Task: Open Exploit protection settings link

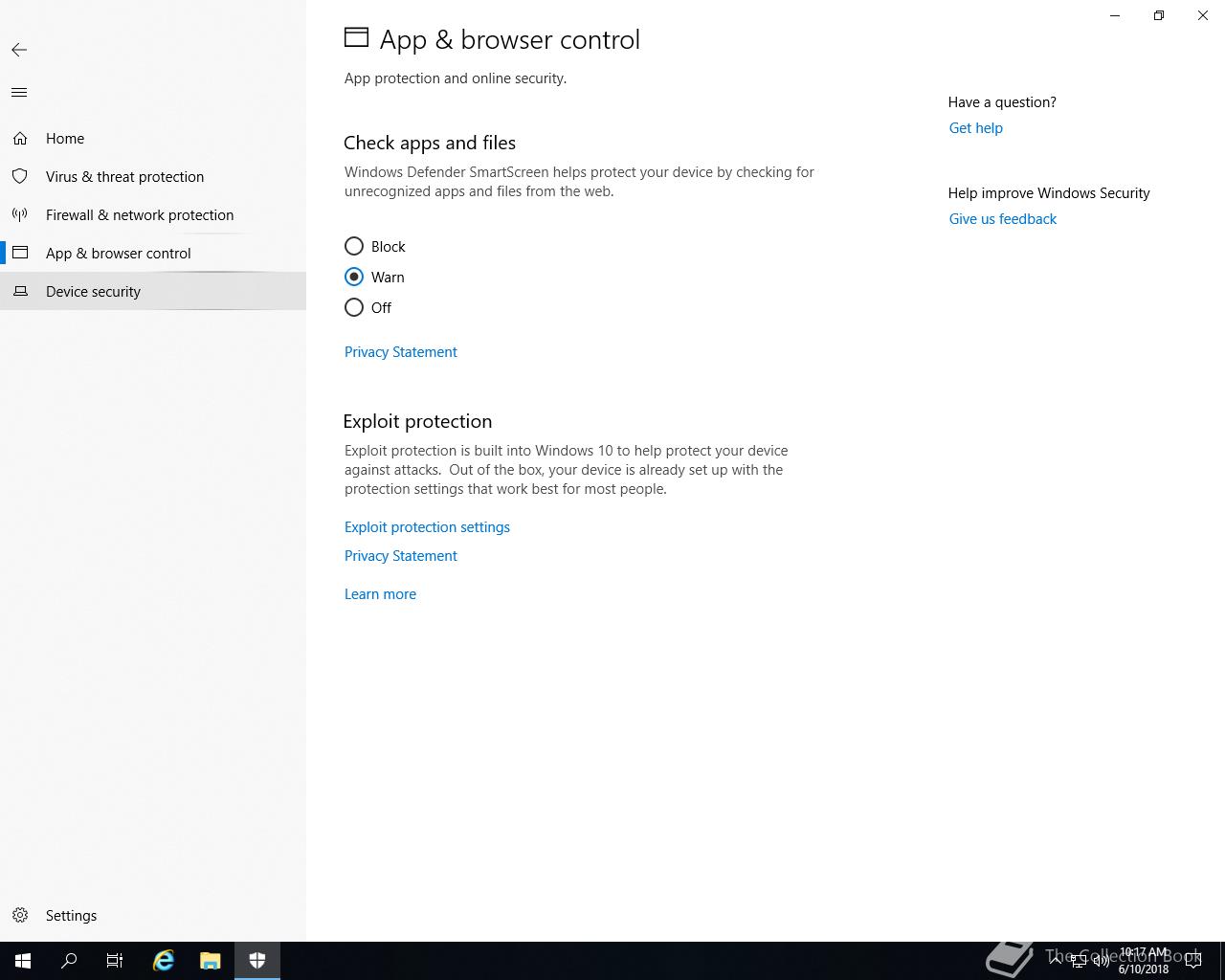Action: (x=427, y=527)
